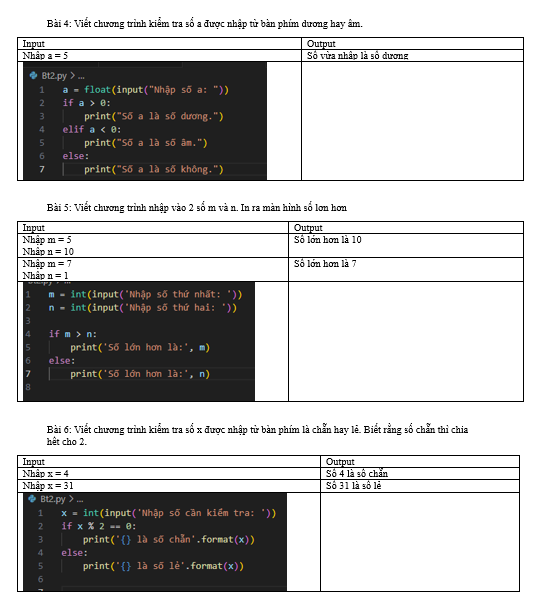Viewport: 539px width, 607px height.
Task: Click the 'Nhập m = 7' input cell
Action: 153,269
